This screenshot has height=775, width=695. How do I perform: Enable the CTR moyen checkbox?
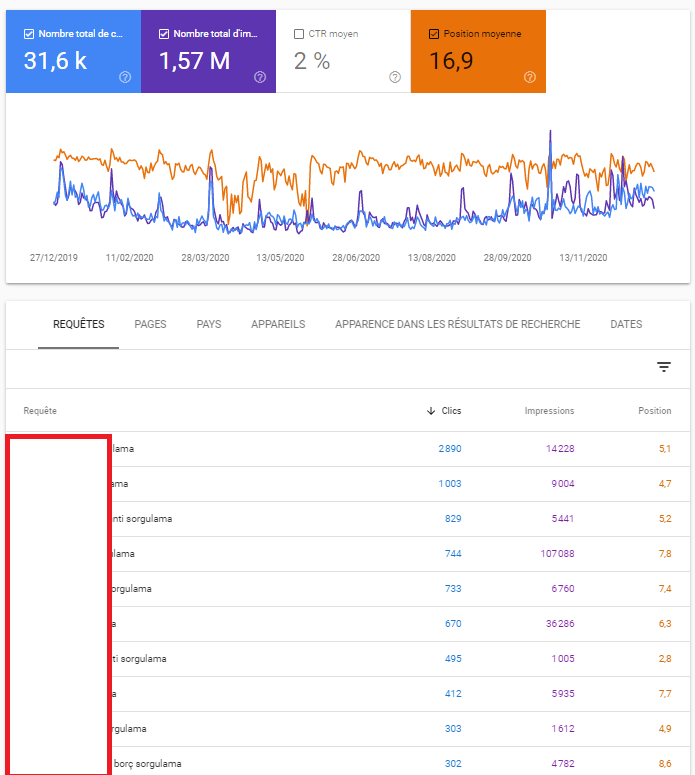coord(299,34)
